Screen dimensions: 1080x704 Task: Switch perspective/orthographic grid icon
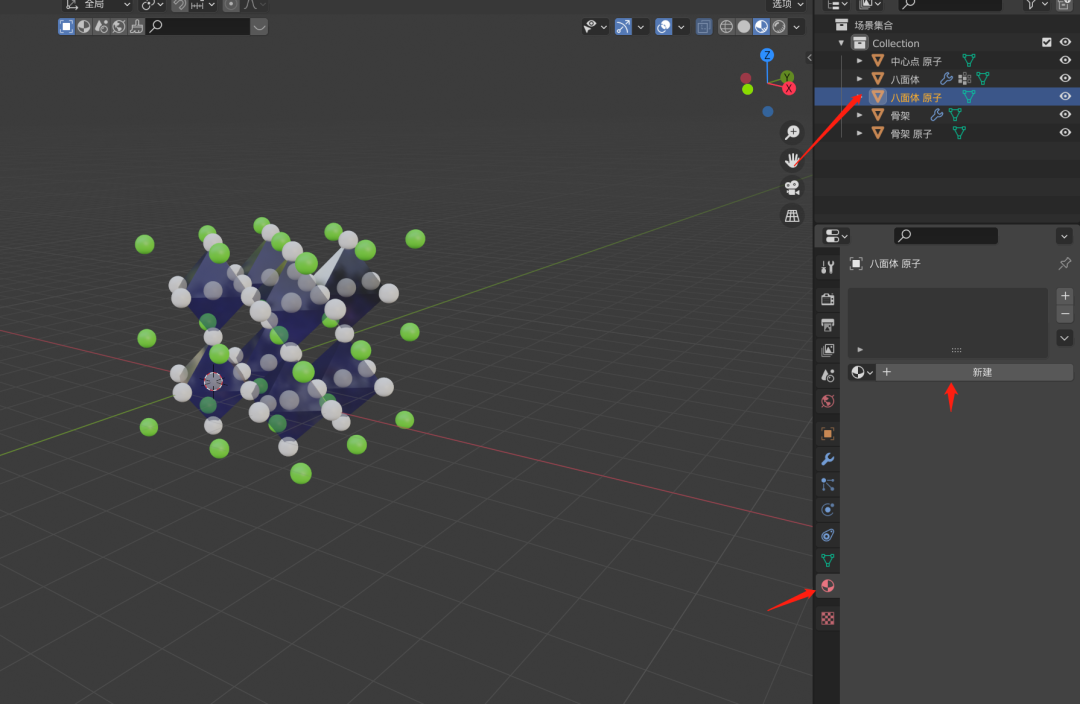point(792,216)
